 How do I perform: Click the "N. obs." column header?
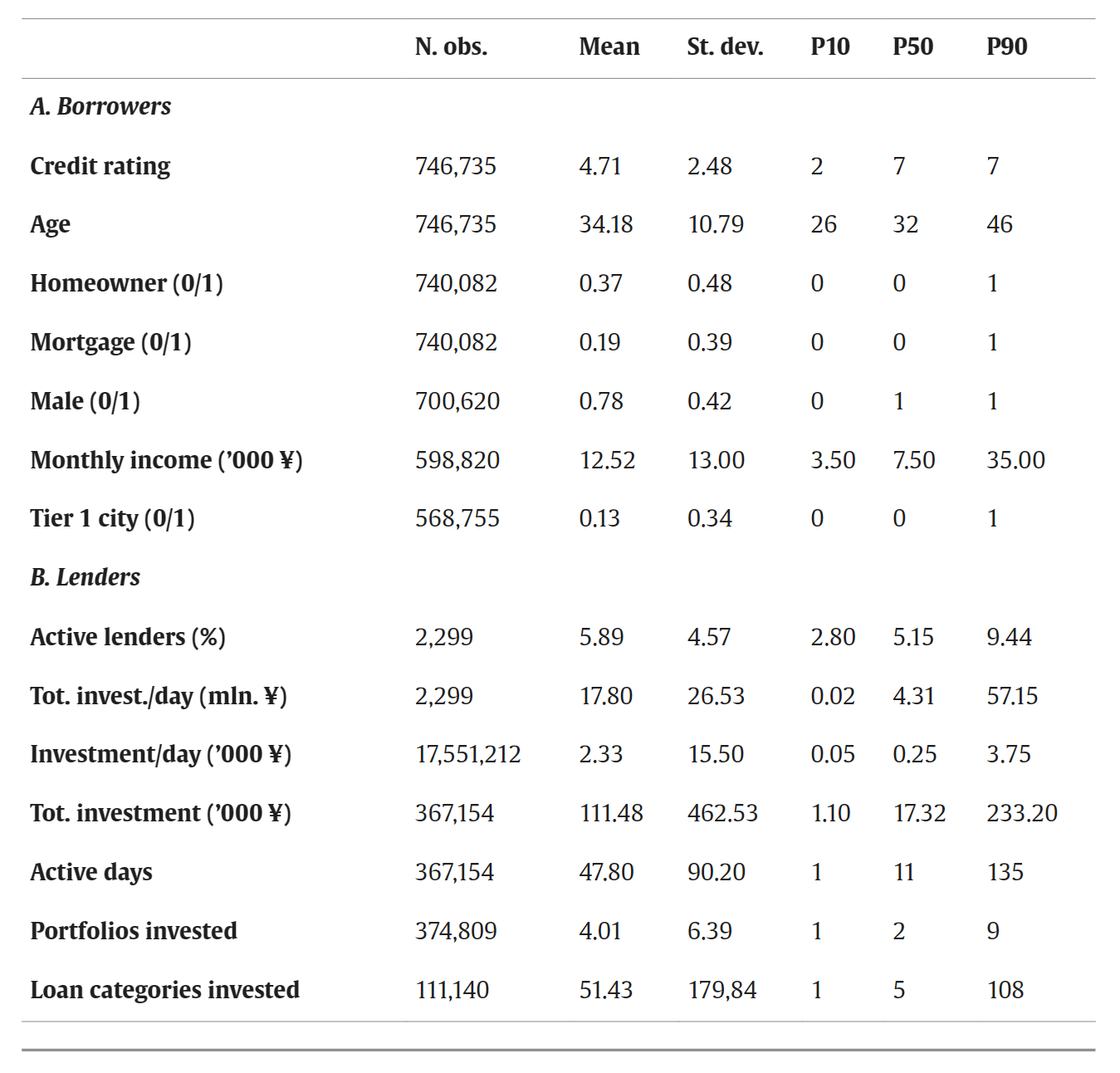point(451,47)
